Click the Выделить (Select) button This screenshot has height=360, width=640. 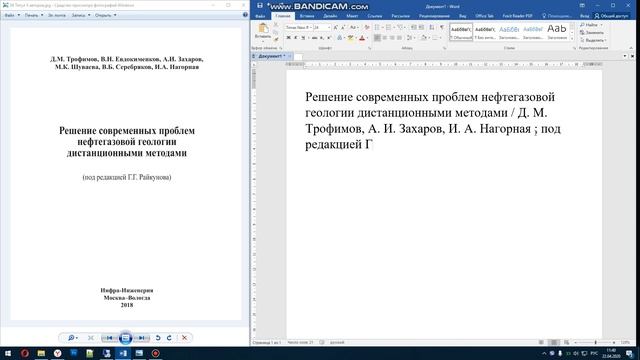[593, 40]
